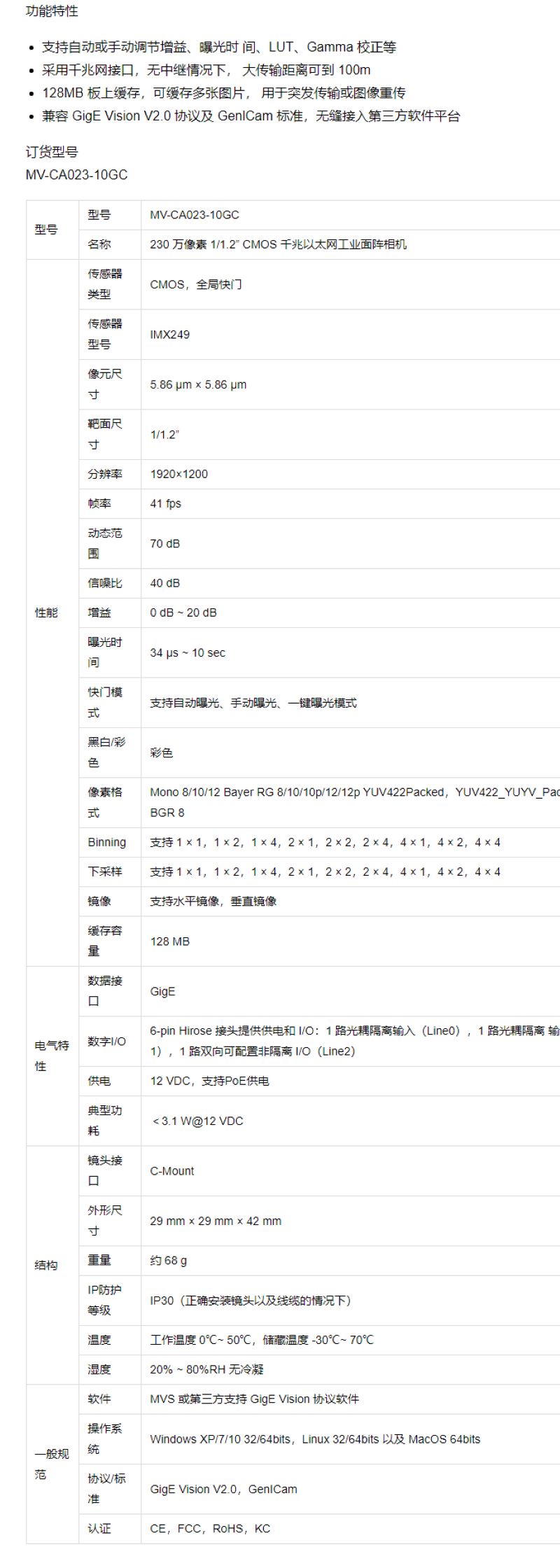Screen dimensions: 560x1568
Task: Click the dimensions 29 mm × 29 mm × 42 mm
Action: [x=216, y=1221]
